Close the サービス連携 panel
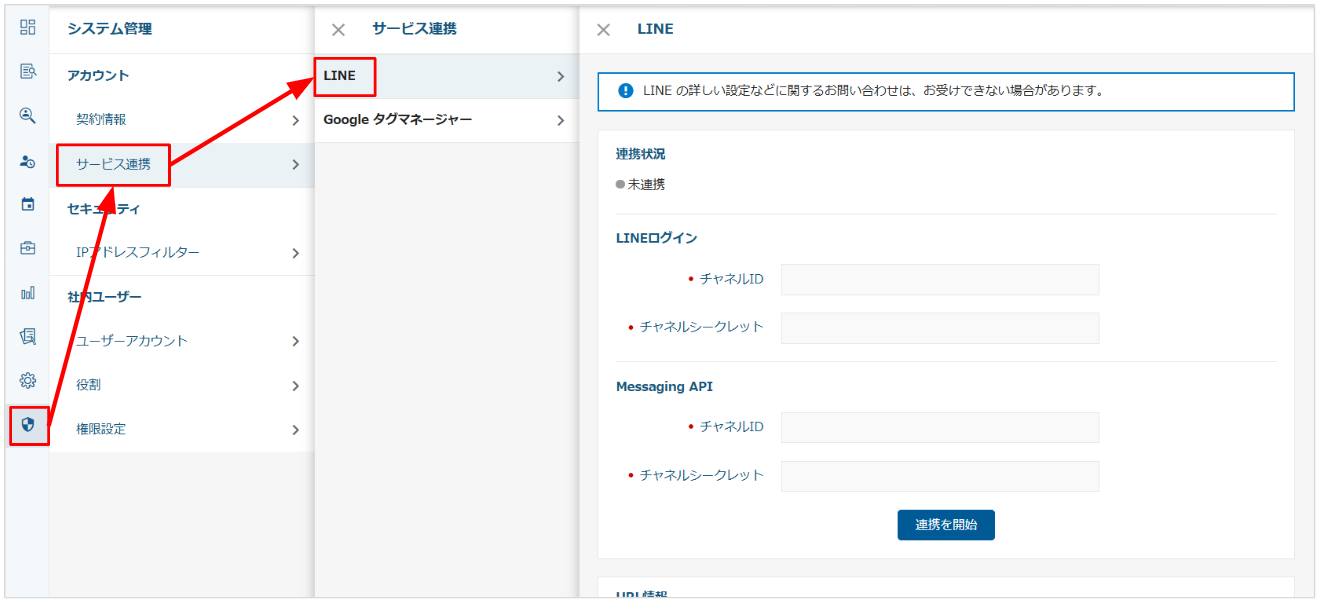1322x606 pixels. [338, 30]
